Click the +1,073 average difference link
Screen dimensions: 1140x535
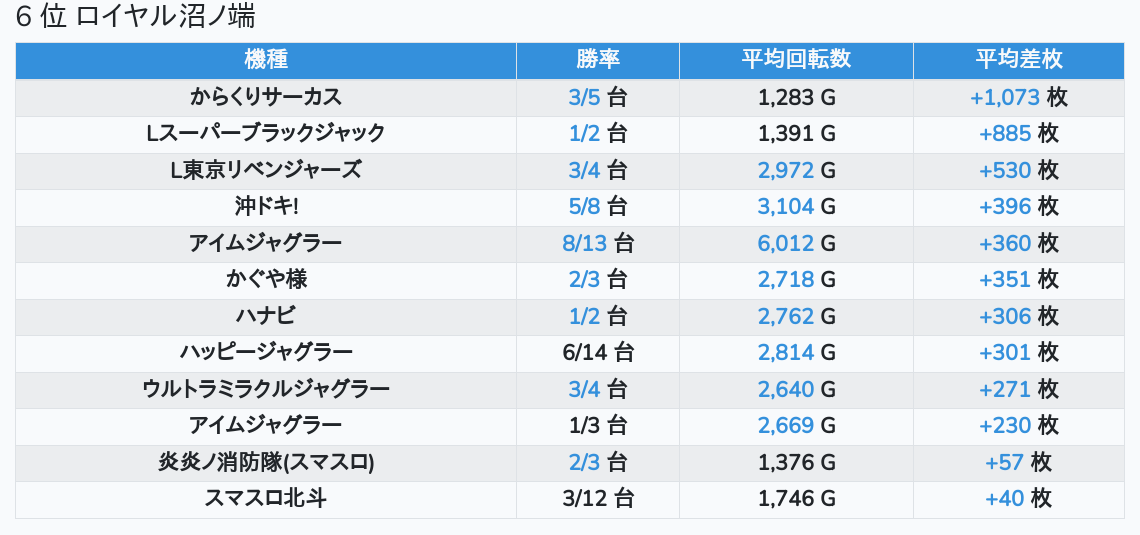click(x=1005, y=97)
